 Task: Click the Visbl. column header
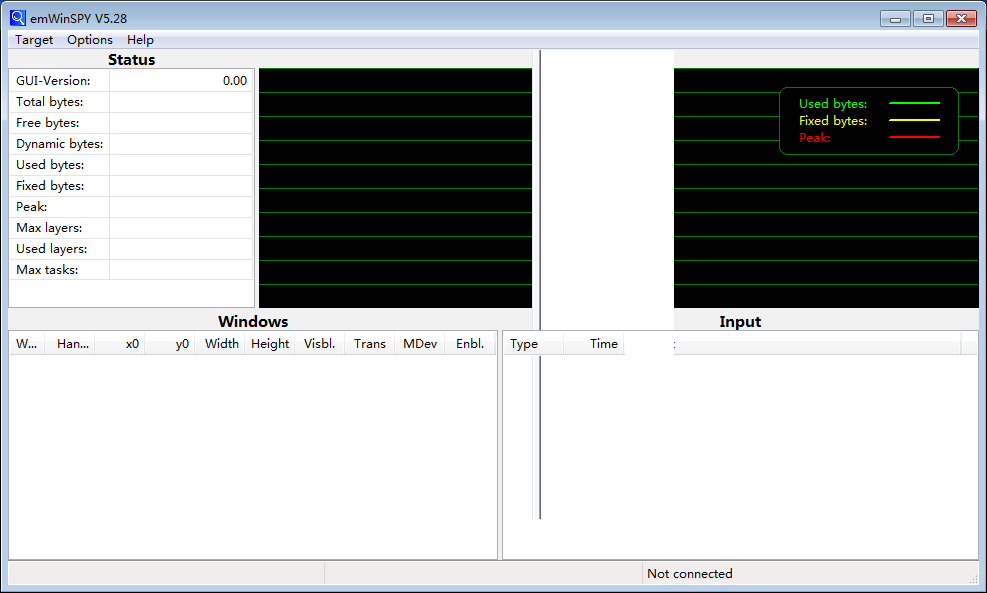[x=320, y=344]
